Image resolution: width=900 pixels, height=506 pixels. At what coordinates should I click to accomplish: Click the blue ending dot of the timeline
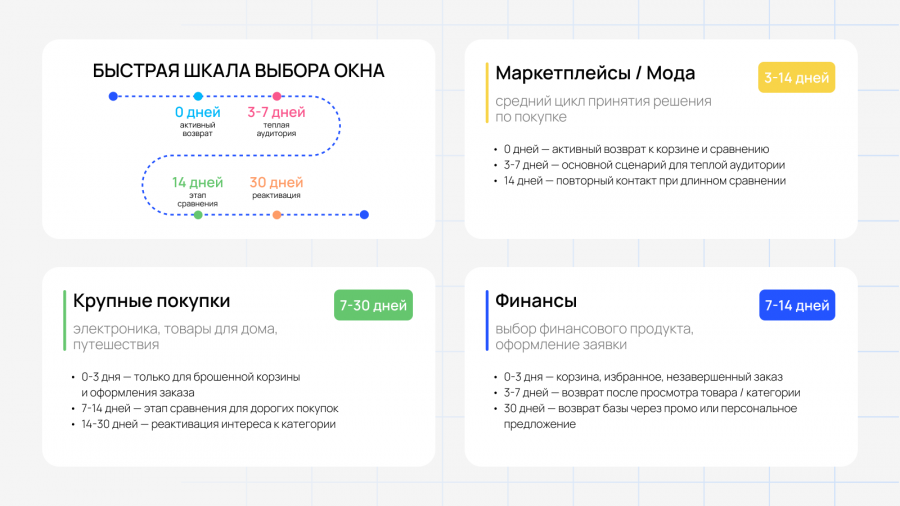click(x=364, y=215)
